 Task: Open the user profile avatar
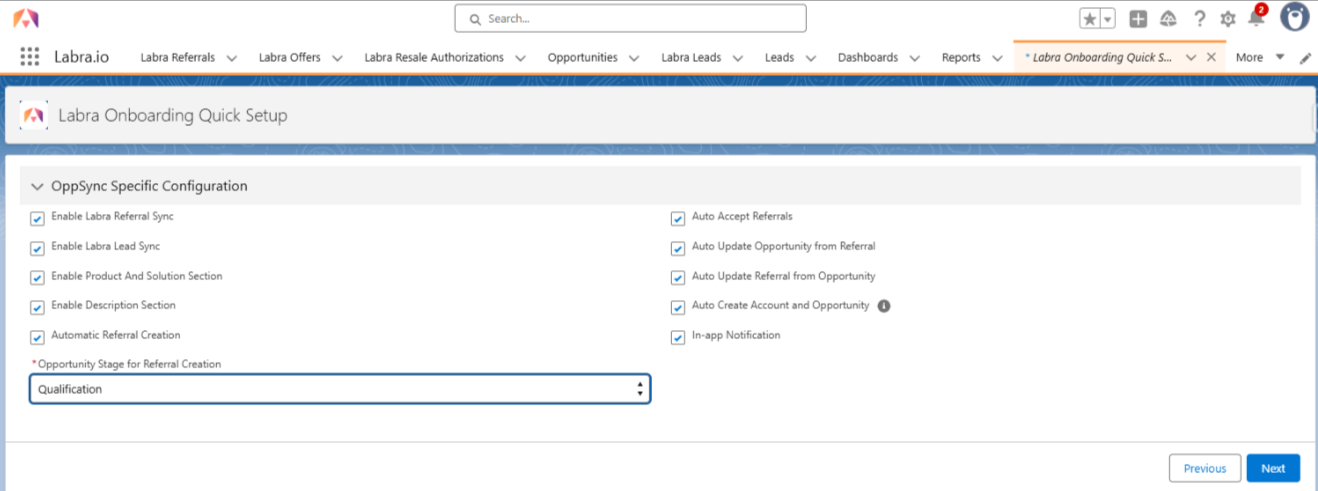(x=1295, y=17)
